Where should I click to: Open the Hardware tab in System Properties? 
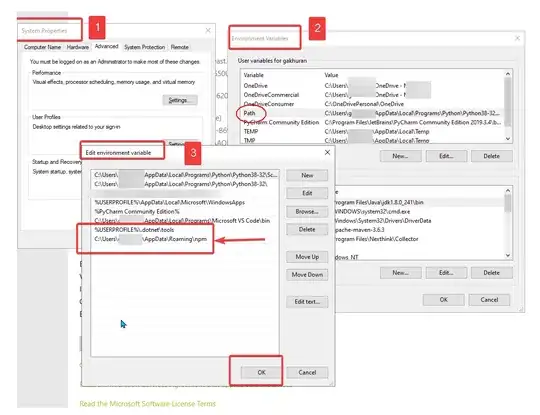(78, 47)
